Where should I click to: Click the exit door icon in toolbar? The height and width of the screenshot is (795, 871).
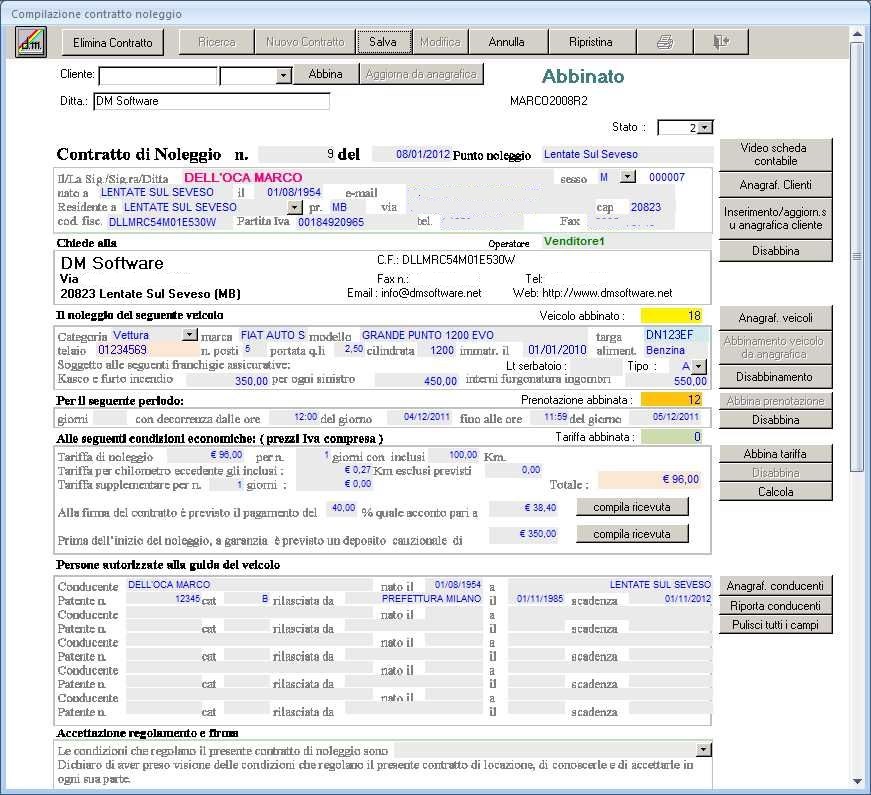pyautogui.click(x=721, y=42)
